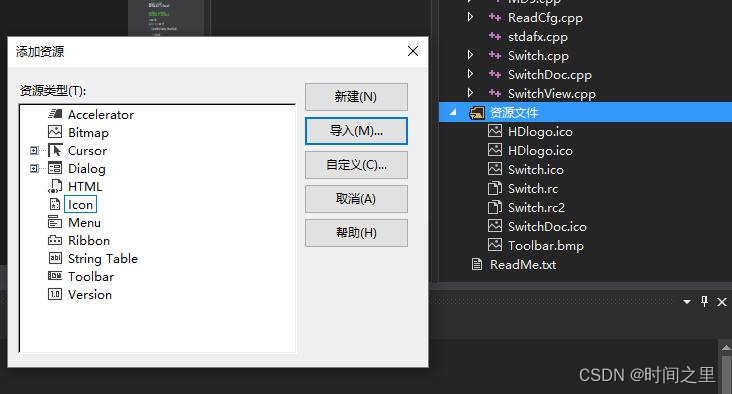Viewport: 732px width, 394px height.
Task: Select the Cursor label in the list
Action: click(x=87, y=151)
